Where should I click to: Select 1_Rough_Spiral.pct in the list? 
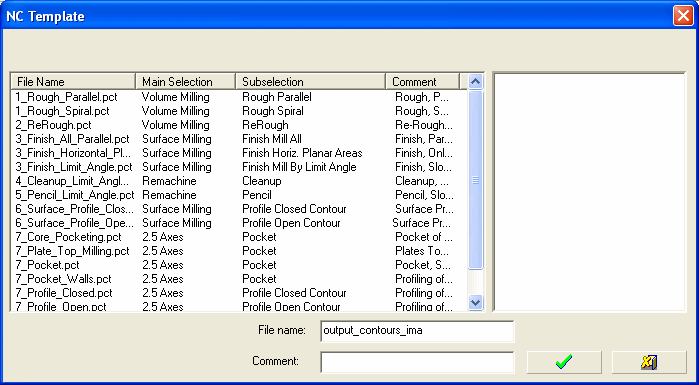[x=239, y=111]
